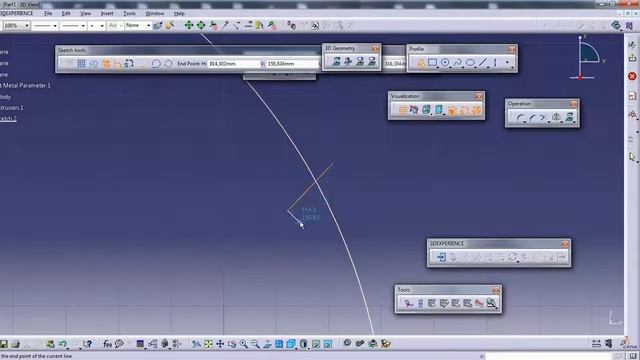Open the Window menu
This screenshot has height=360, width=640.
coord(155,13)
